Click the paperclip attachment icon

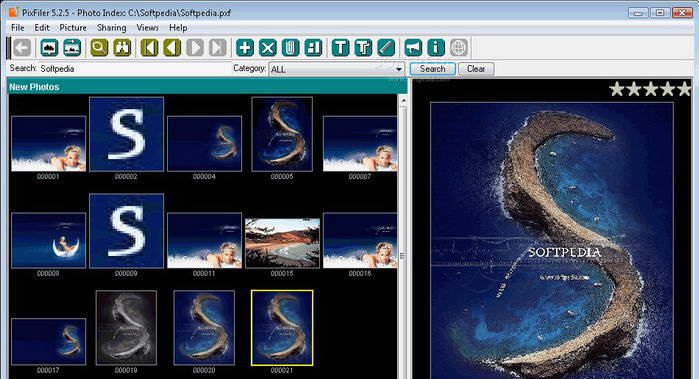(290, 48)
